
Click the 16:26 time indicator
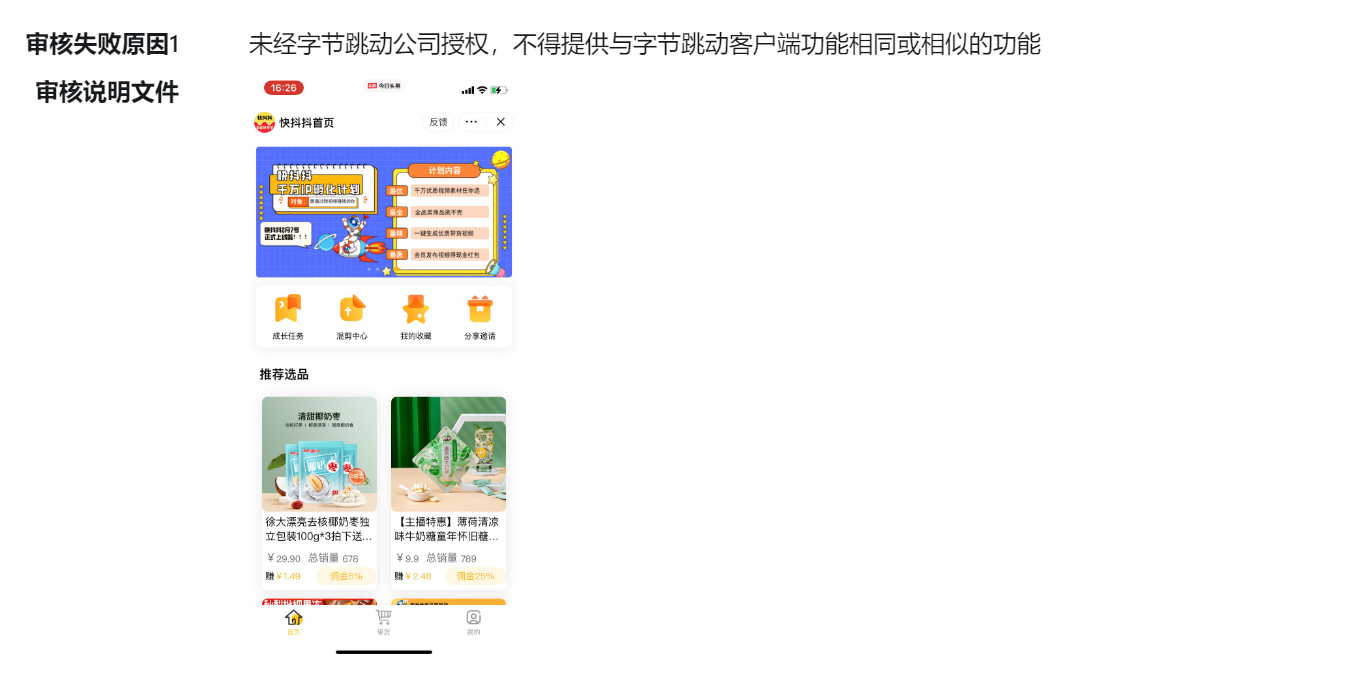pos(284,88)
